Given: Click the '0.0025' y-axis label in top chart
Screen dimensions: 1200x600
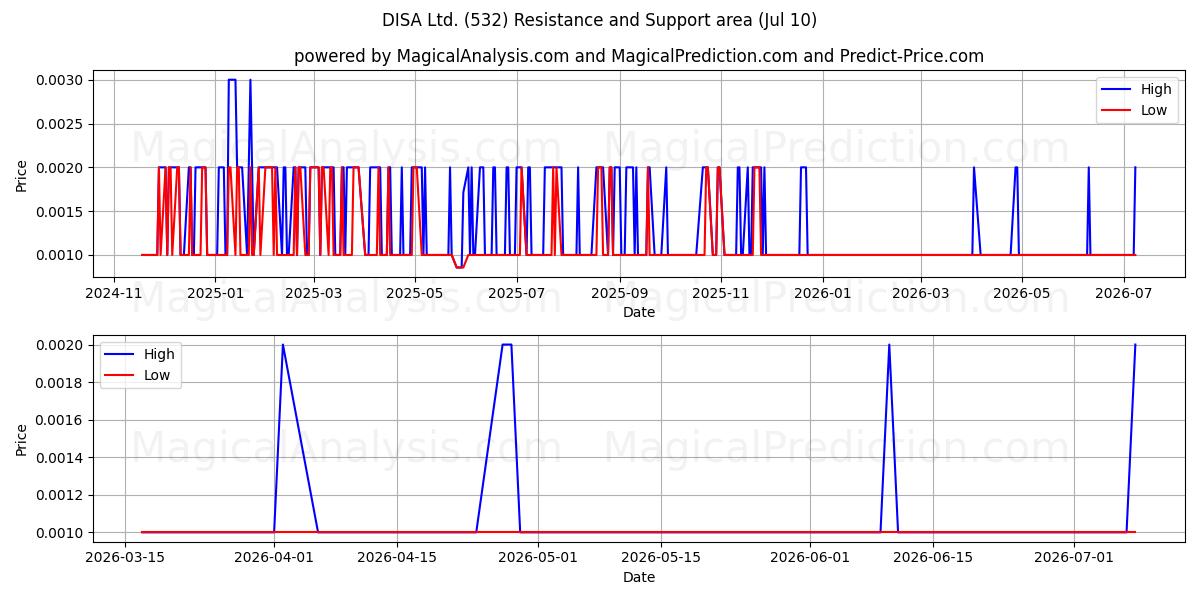Looking at the screenshot, I should (x=62, y=124).
